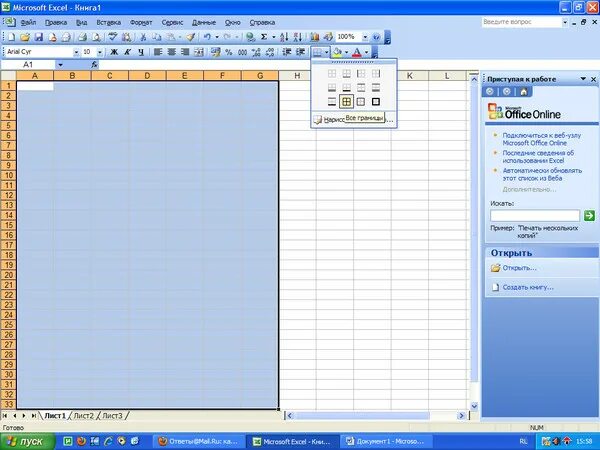Expand the Name Box dropdown arrow
Screen dimensions: 600x450
point(60,65)
